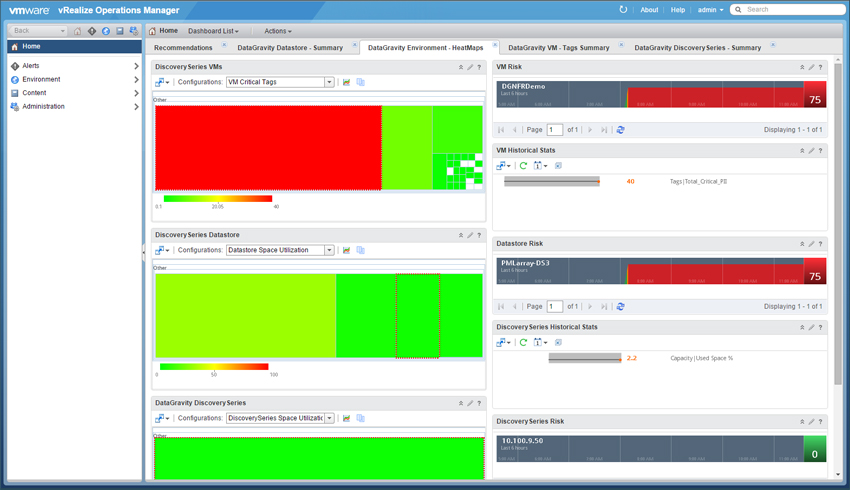The height and width of the screenshot is (490, 850).
Task: Click the Search field
Action: [x=789, y=10]
